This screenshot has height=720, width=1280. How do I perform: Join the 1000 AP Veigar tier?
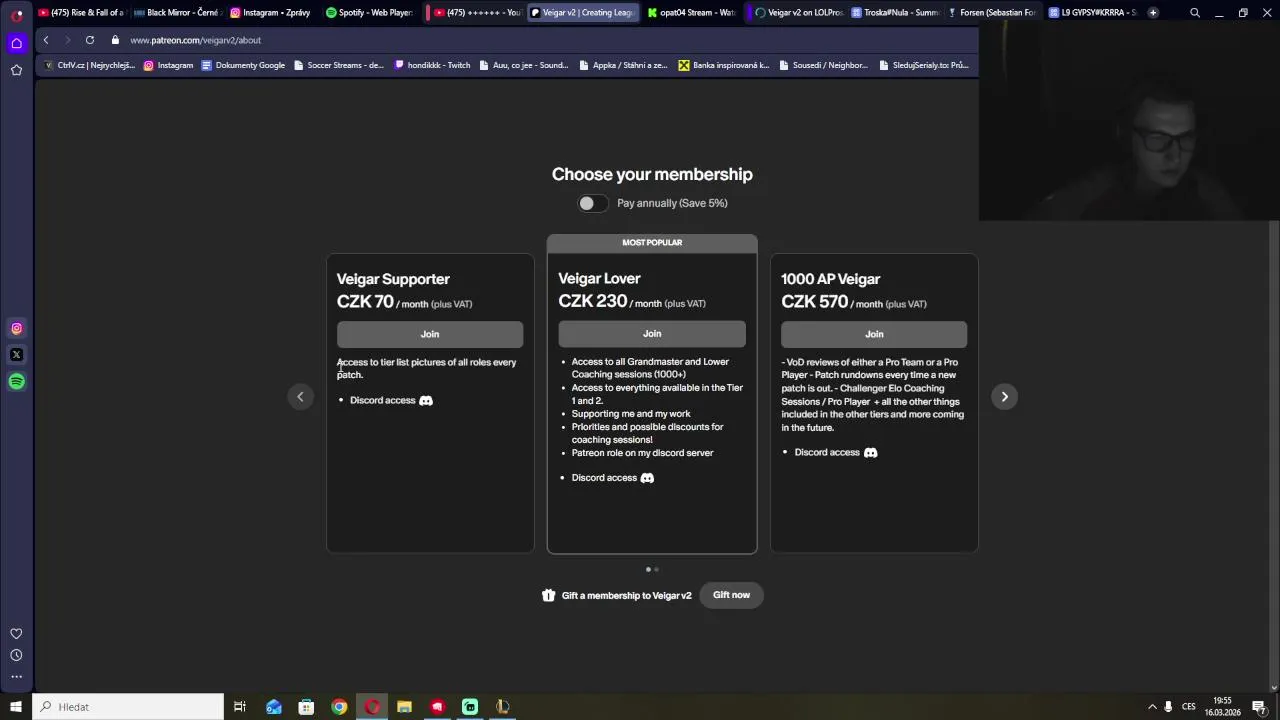(x=874, y=334)
